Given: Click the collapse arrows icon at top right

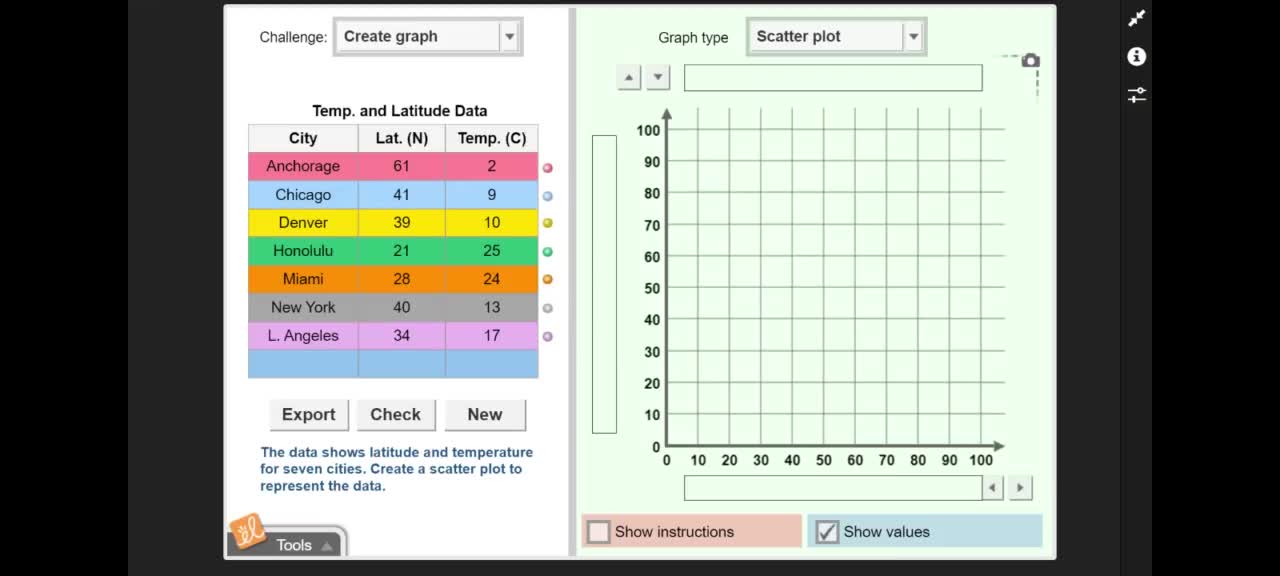Looking at the screenshot, I should tap(1136, 18).
